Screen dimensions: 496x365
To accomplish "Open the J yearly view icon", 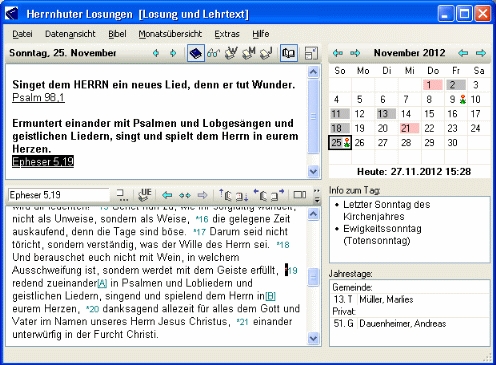I will [x=266, y=53].
